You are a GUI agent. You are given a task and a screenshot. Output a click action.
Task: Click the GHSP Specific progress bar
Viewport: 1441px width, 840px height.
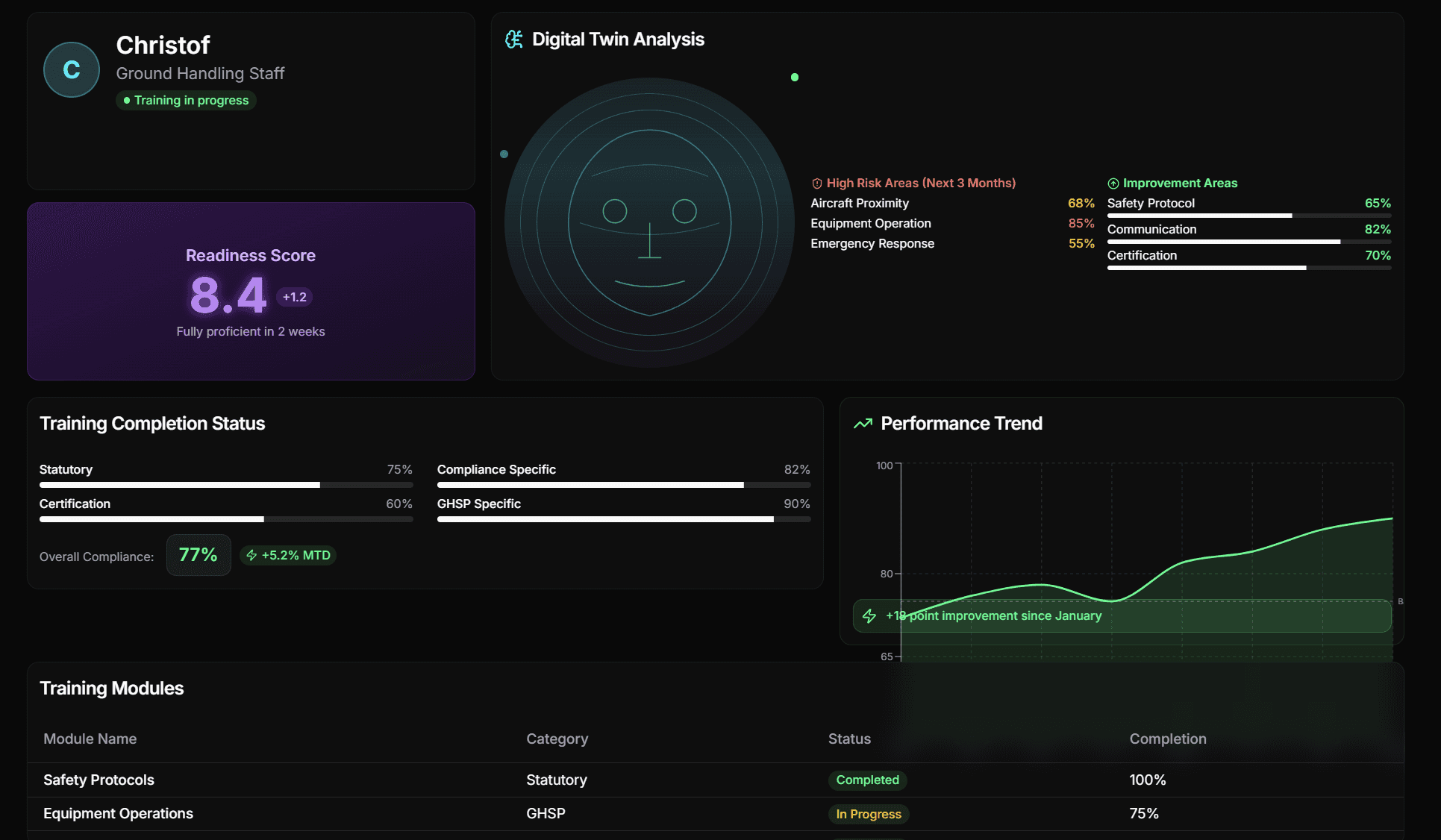[623, 519]
